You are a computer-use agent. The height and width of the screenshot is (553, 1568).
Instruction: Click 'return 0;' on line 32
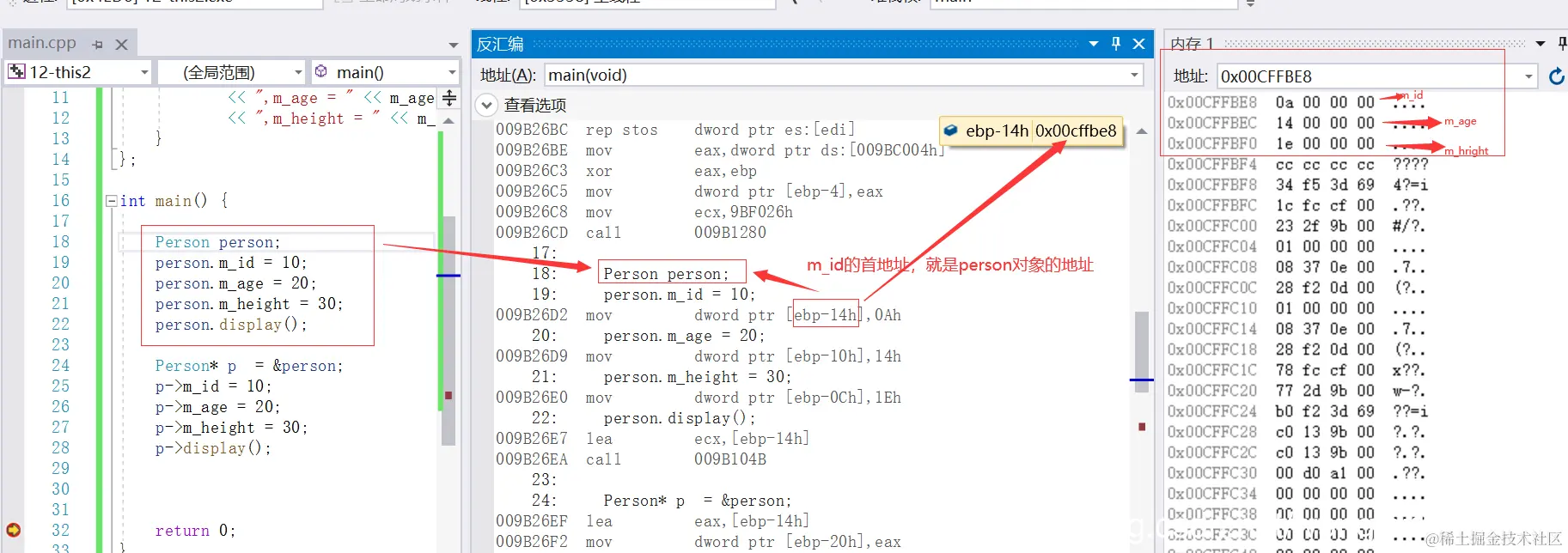195,531
